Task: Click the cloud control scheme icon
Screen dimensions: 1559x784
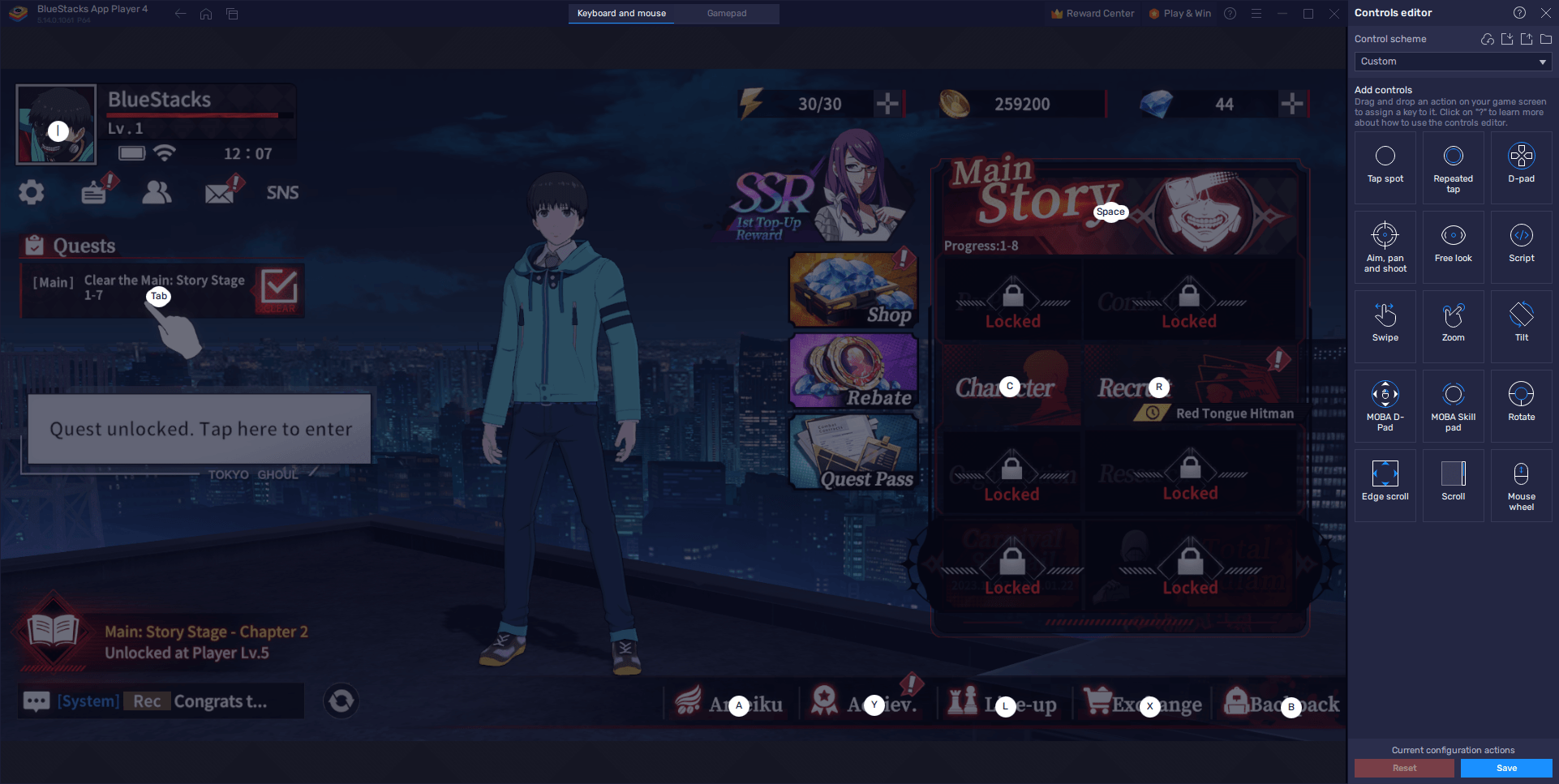Action: click(1488, 39)
